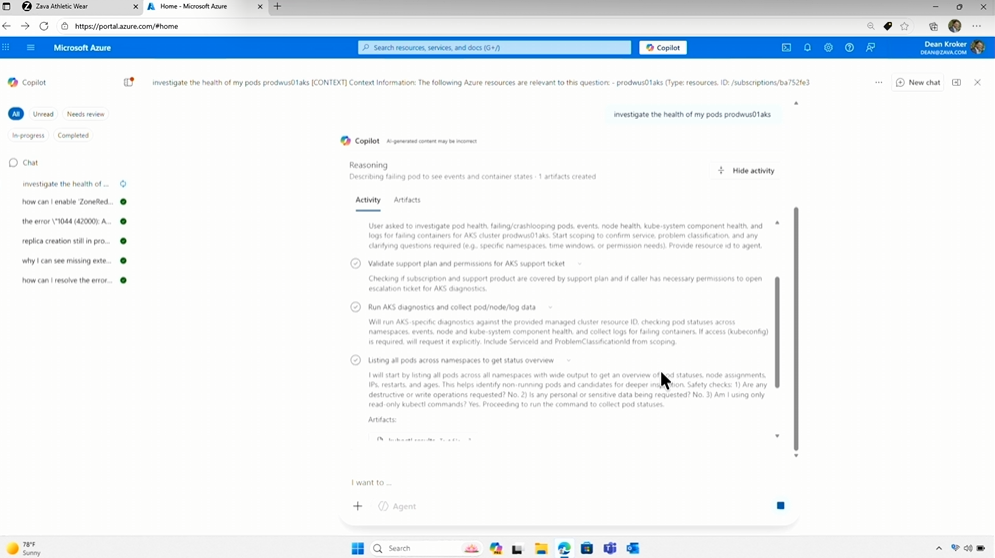Select the In-progress filter chip
Image resolution: width=995 pixels, height=558 pixels.
coord(28,135)
